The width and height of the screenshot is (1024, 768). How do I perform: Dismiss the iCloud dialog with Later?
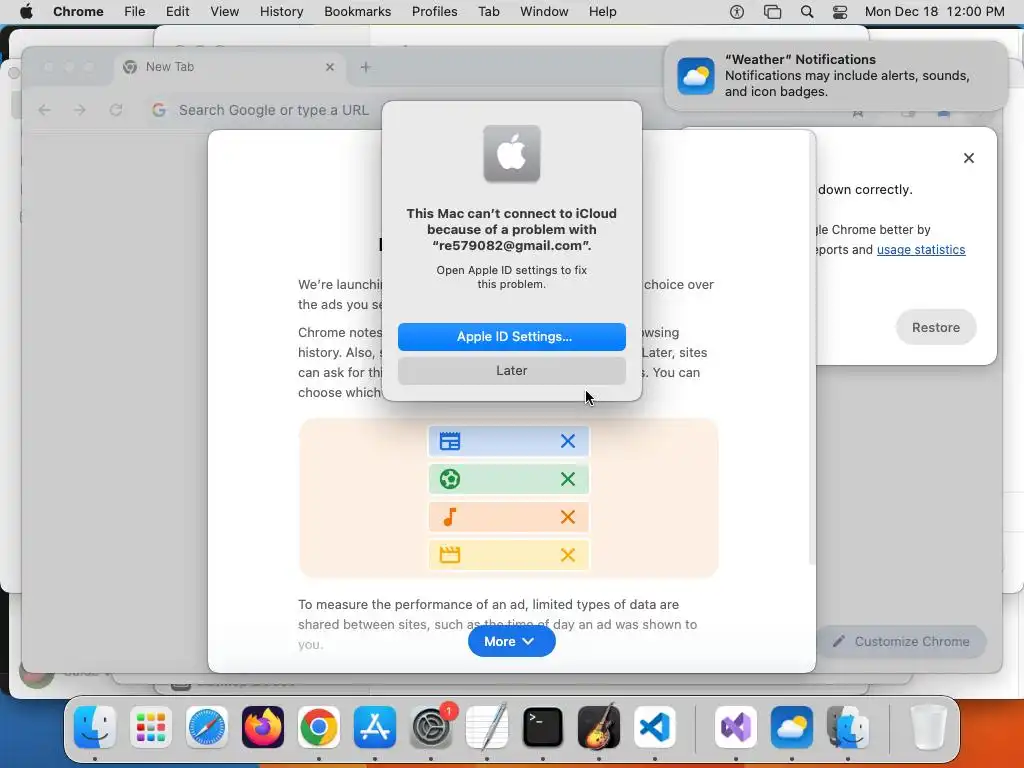point(511,370)
